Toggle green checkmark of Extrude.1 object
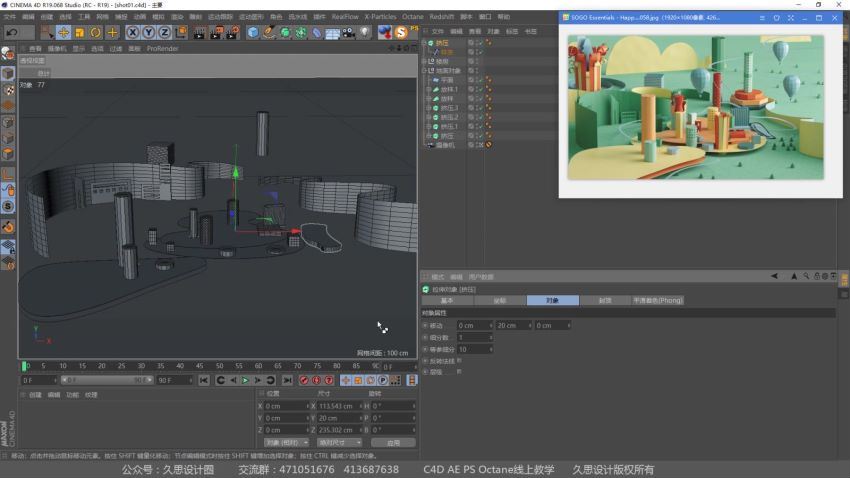Image resolution: width=850 pixels, height=478 pixels. coord(480,126)
